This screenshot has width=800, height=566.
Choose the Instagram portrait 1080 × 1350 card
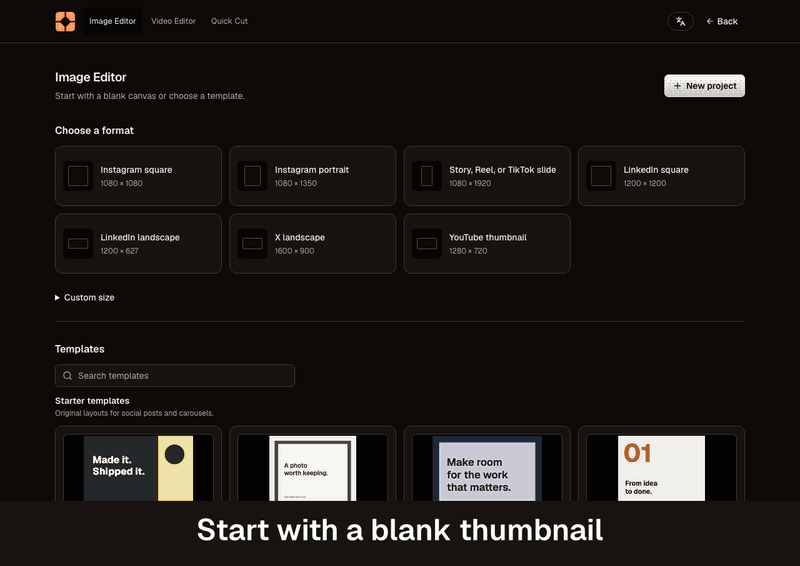313,176
